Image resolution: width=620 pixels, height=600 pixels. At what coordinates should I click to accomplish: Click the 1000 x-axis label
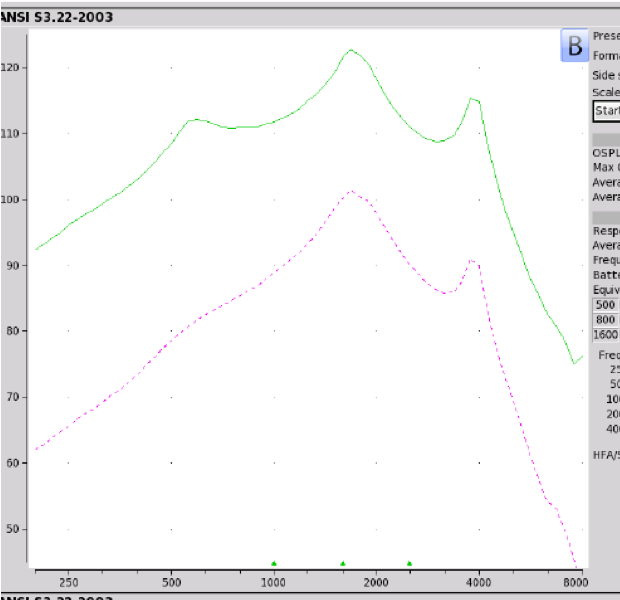(x=273, y=582)
